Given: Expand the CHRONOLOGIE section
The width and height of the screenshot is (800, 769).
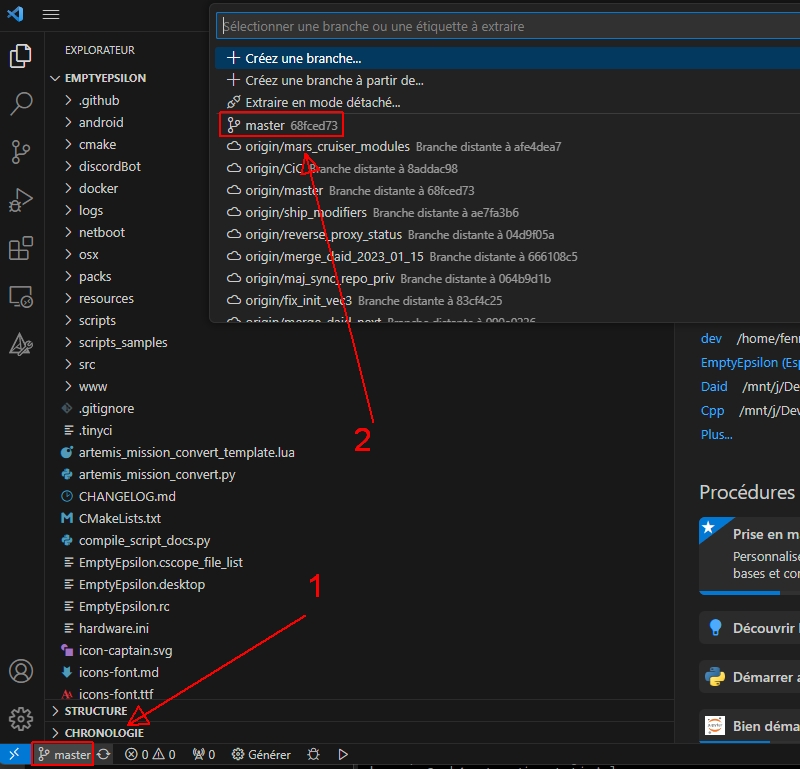Looking at the screenshot, I should [x=104, y=733].
